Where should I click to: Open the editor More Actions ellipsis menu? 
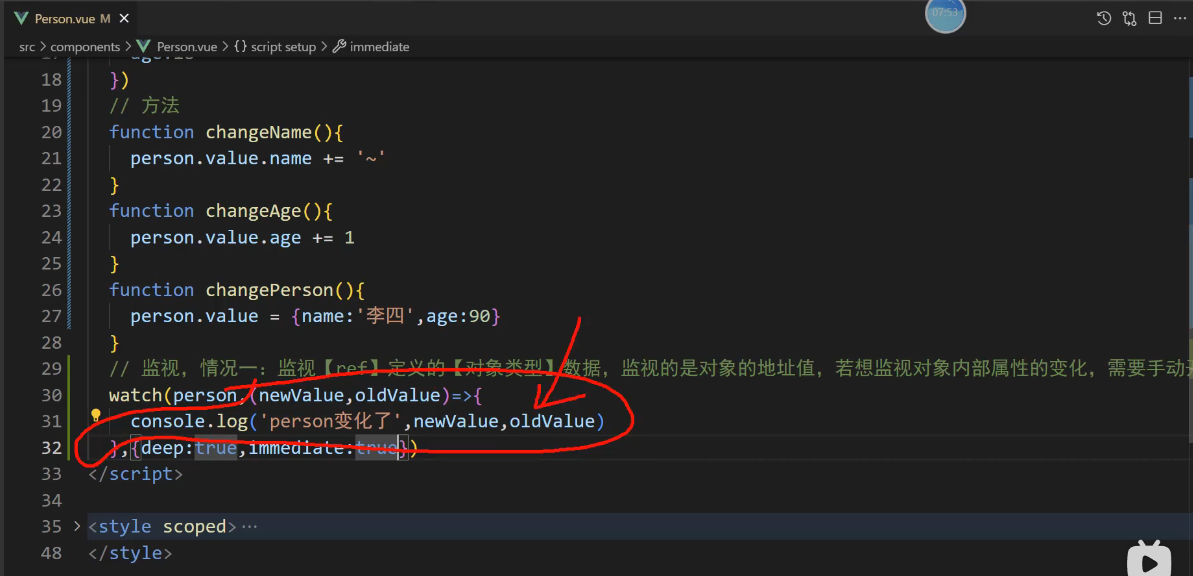1182,18
